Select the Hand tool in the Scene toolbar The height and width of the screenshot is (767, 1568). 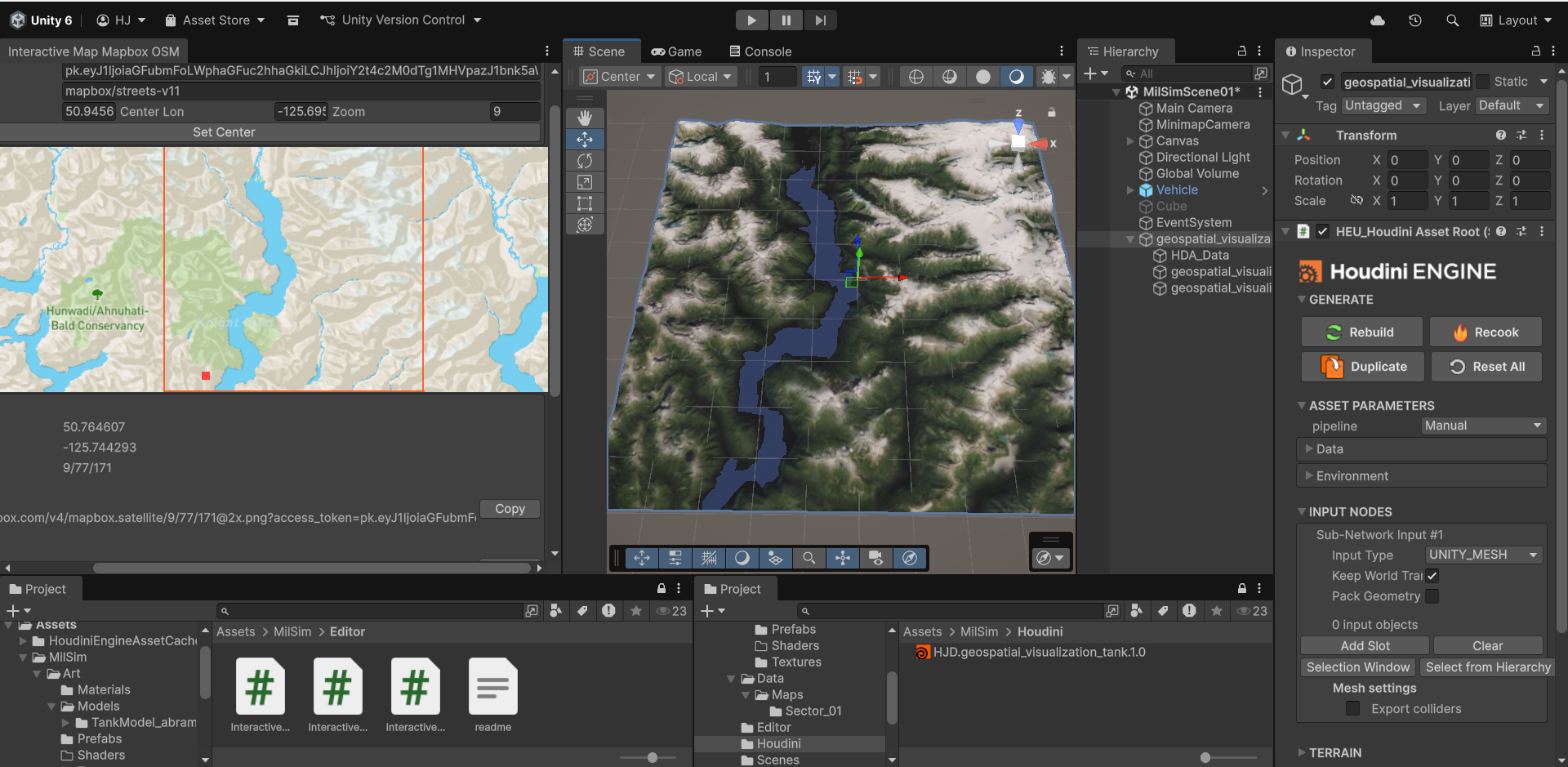pyautogui.click(x=585, y=118)
